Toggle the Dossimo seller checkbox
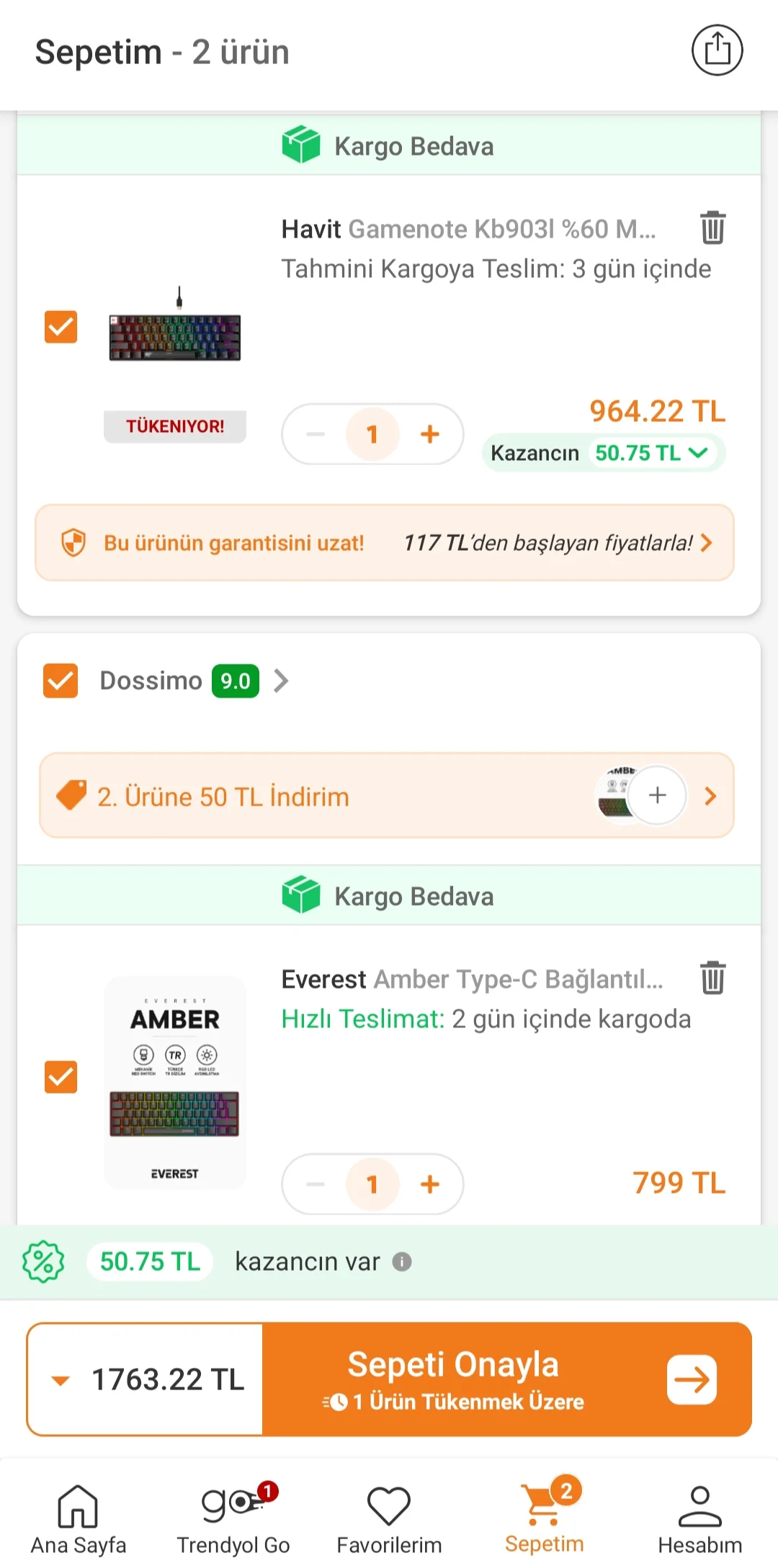The width and height of the screenshot is (778, 1568). pyautogui.click(x=61, y=681)
